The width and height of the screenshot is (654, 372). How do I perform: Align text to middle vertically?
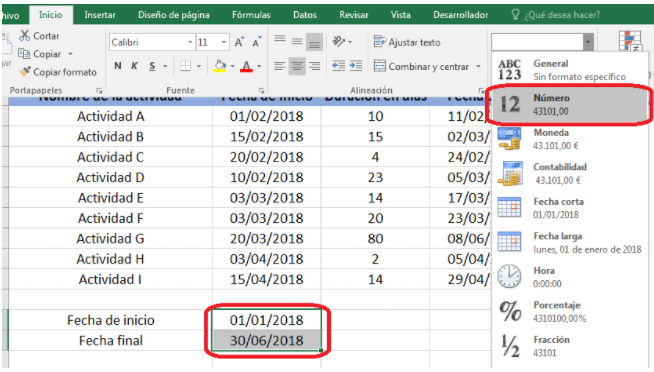point(297,41)
